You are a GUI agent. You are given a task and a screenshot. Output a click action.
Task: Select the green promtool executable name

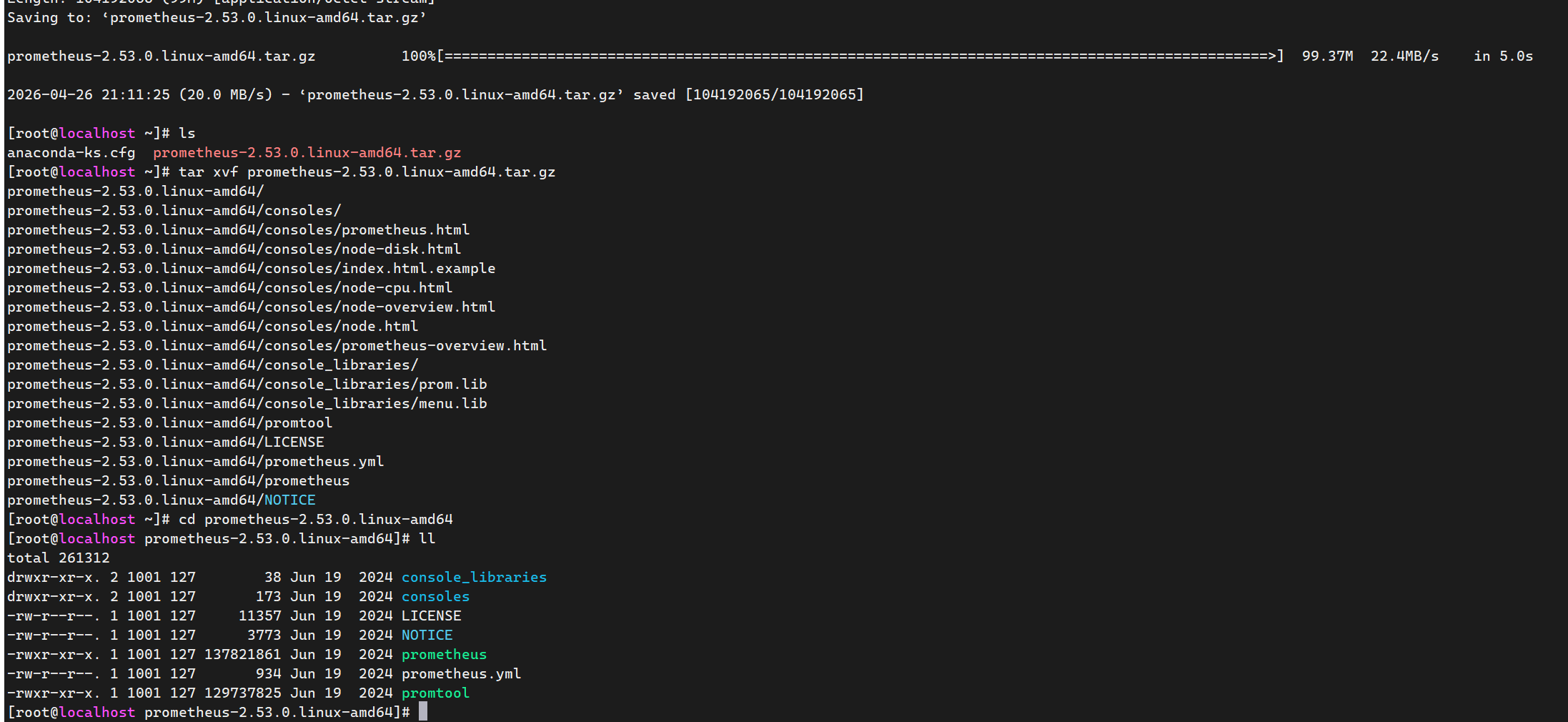[x=435, y=693]
